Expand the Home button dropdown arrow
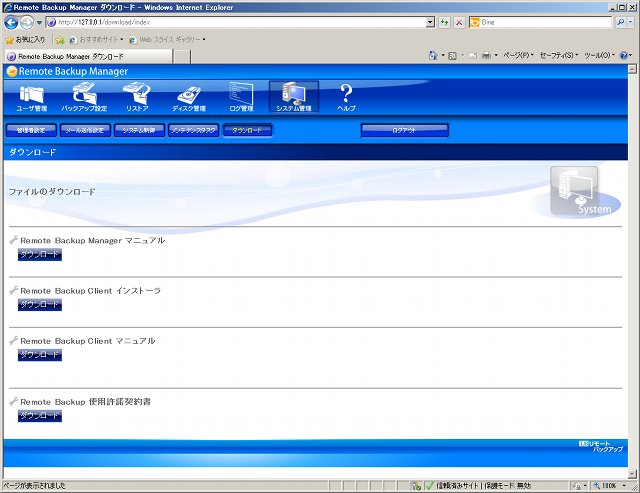640x493 pixels. coord(443,56)
